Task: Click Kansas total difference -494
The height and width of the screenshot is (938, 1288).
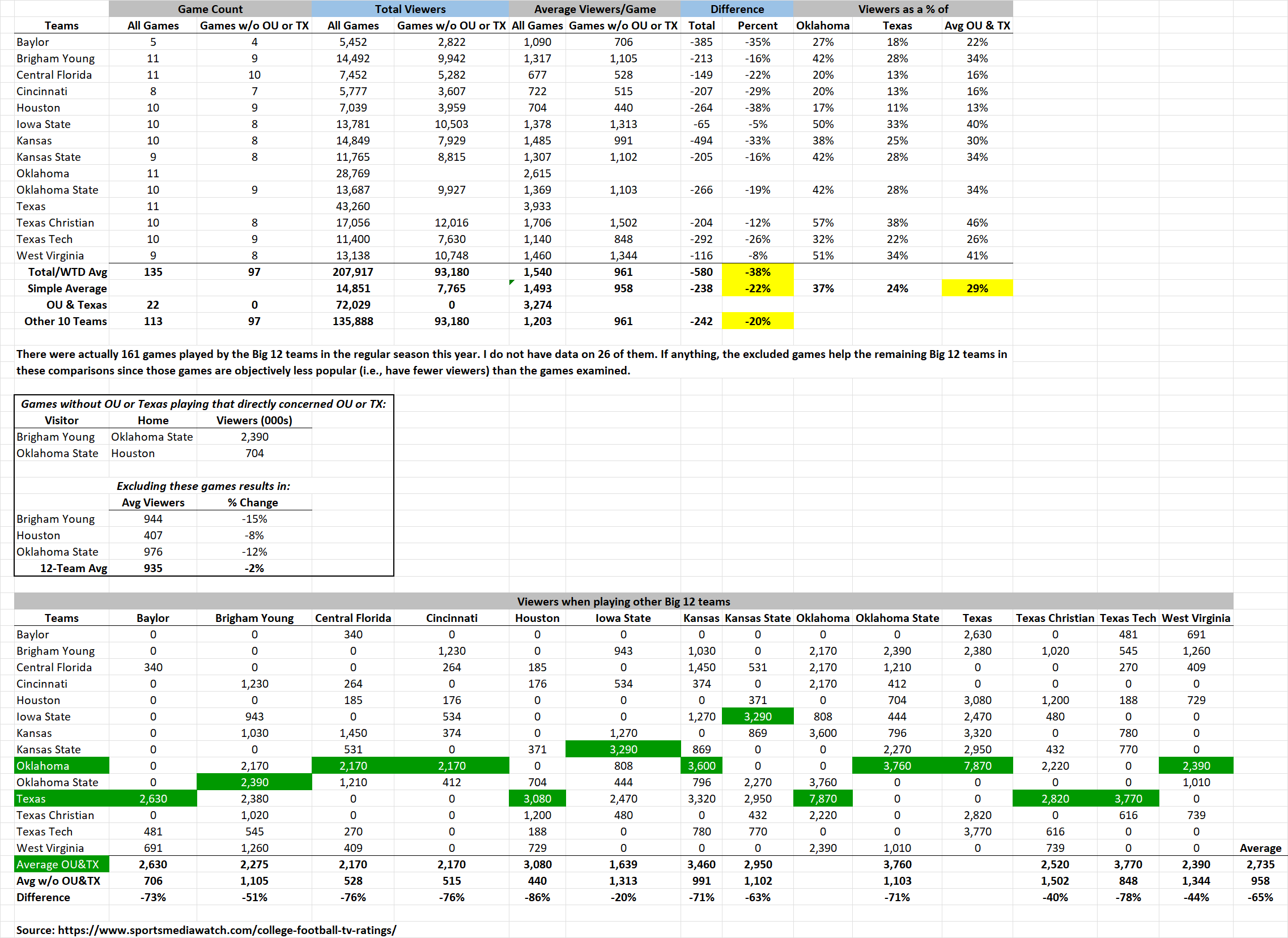Action: 702,141
